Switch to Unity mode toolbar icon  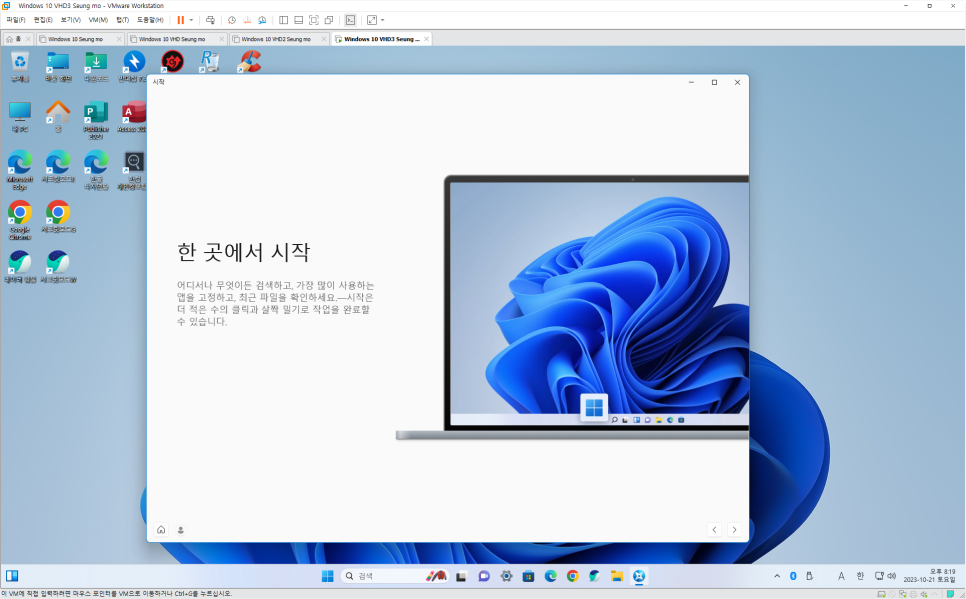pos(329,20)
